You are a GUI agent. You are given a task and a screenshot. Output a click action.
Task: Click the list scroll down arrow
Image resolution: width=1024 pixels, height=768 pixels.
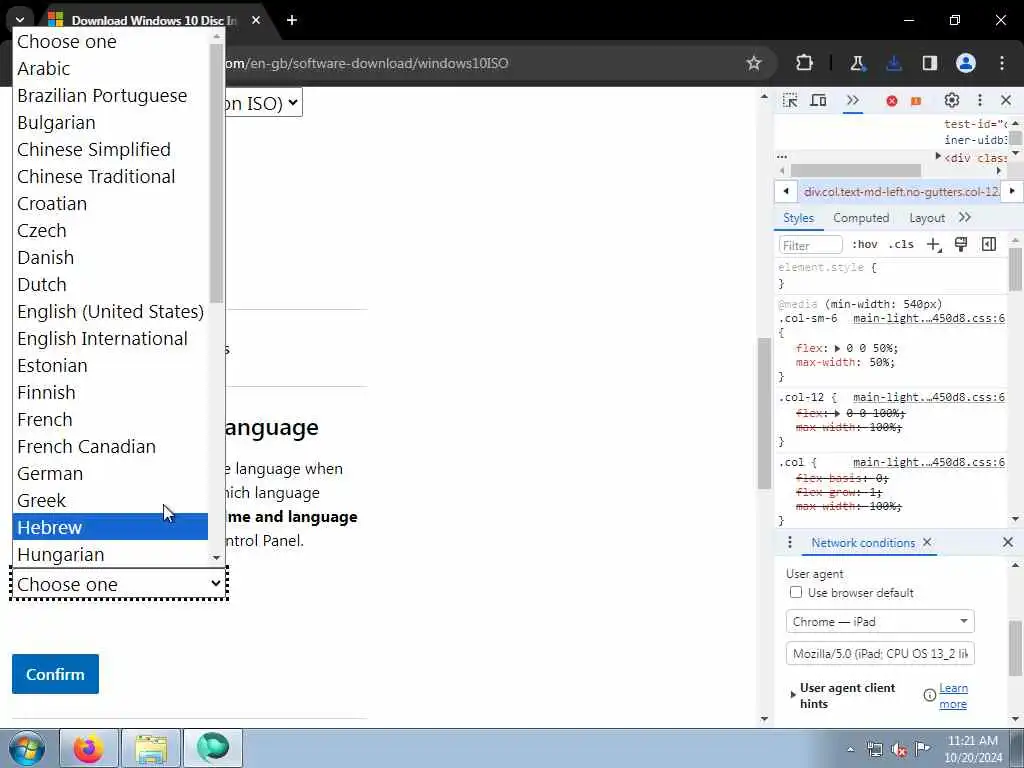[216, 558]
